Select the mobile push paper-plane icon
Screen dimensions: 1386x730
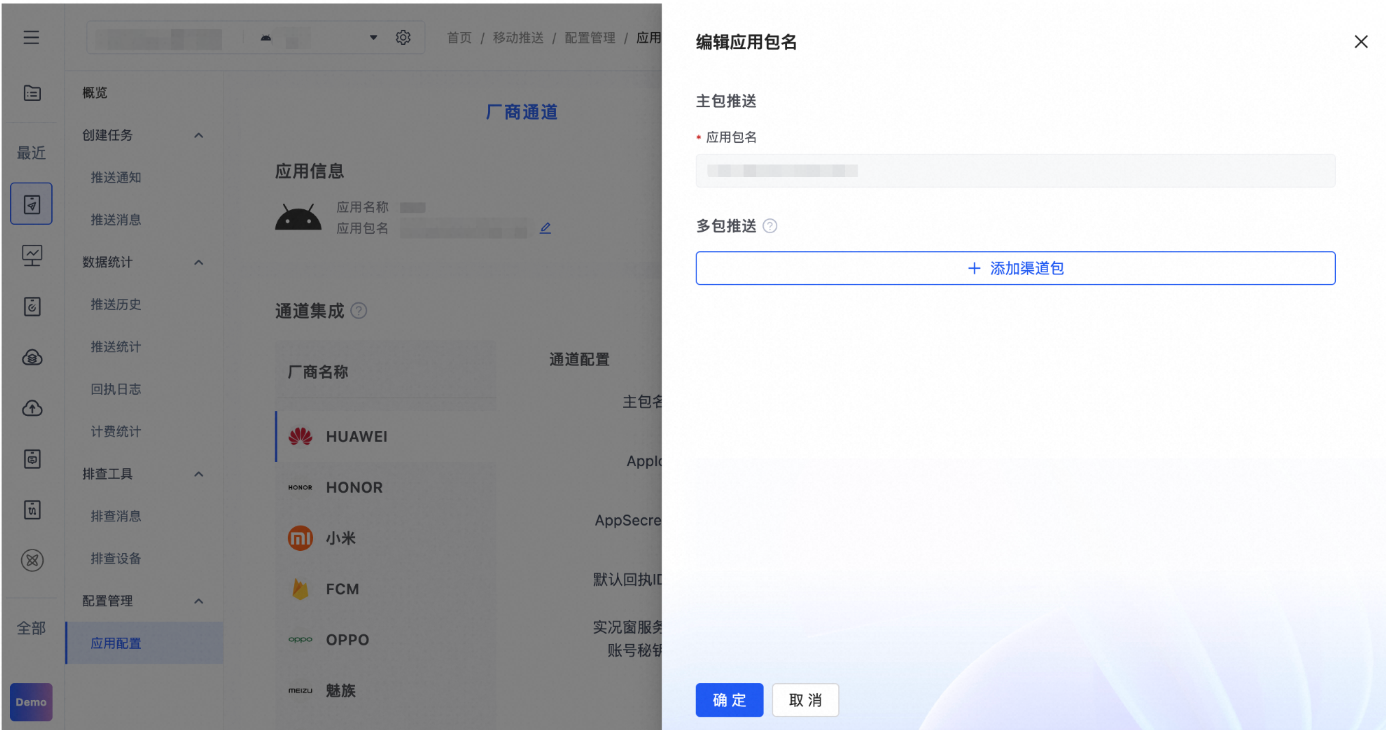[32, 204]
